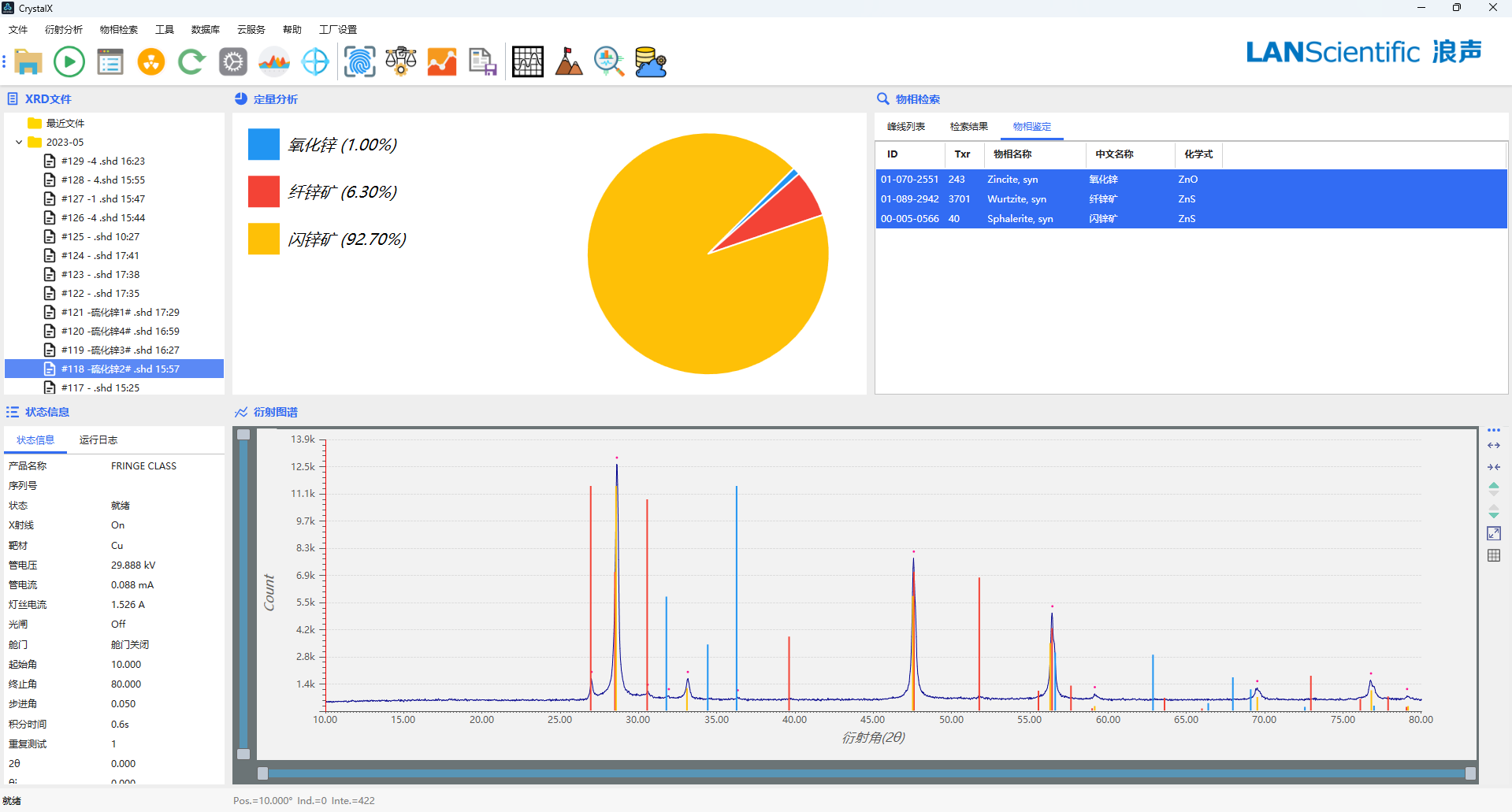Click the orange radiation icon
The width and height of the screenshot is (1512, 812).
pyautogui.click(x=151, y=61)
